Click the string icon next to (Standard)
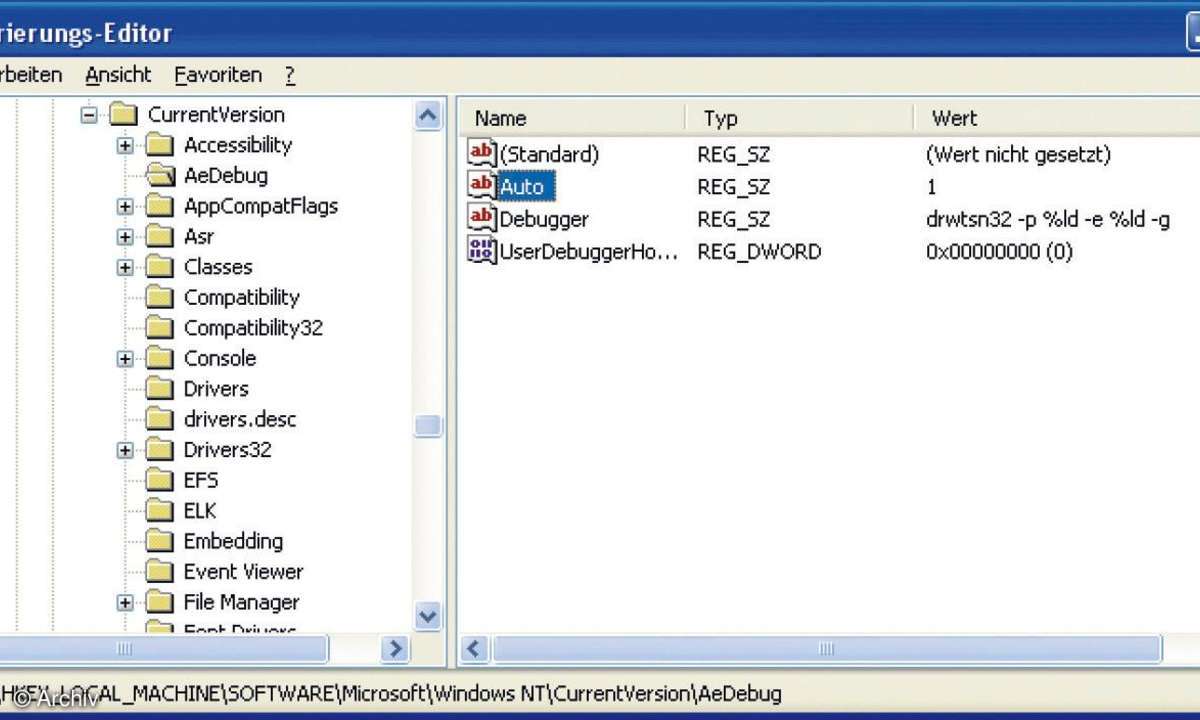Viewport: 1200px width, 720px height. coord(481,153)
